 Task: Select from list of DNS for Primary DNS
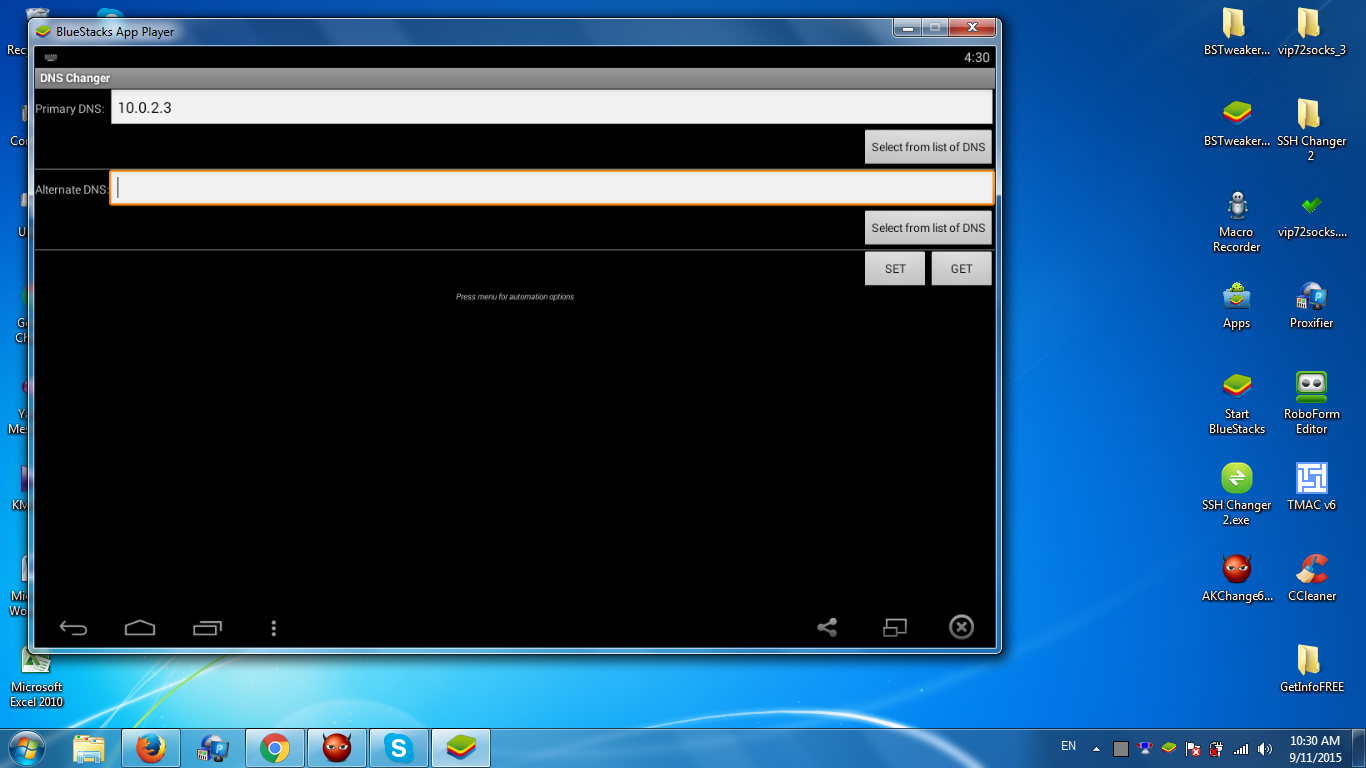click(928, 147)
